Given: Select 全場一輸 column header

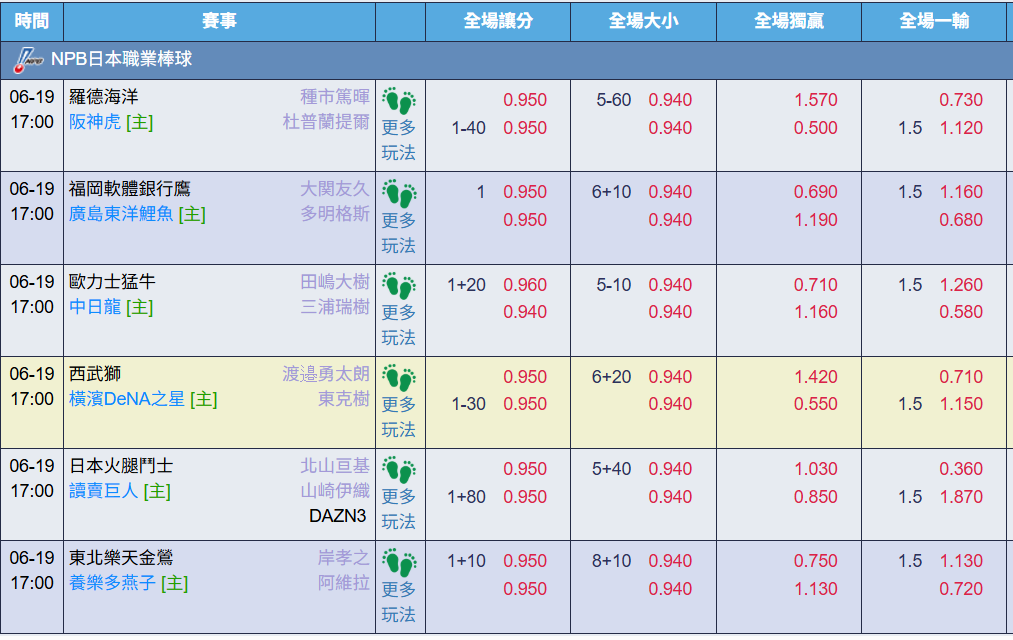Looking at the screenshot, I should [x=935, y=21].
